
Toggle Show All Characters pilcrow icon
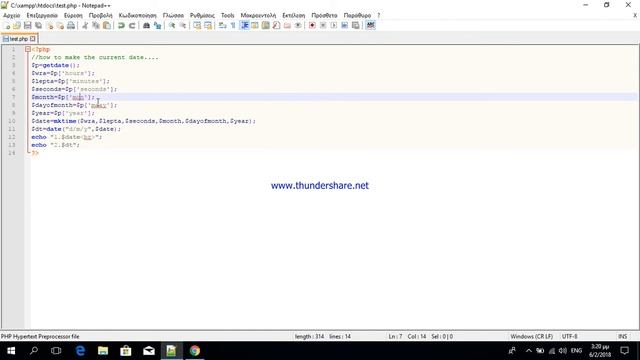233,25
